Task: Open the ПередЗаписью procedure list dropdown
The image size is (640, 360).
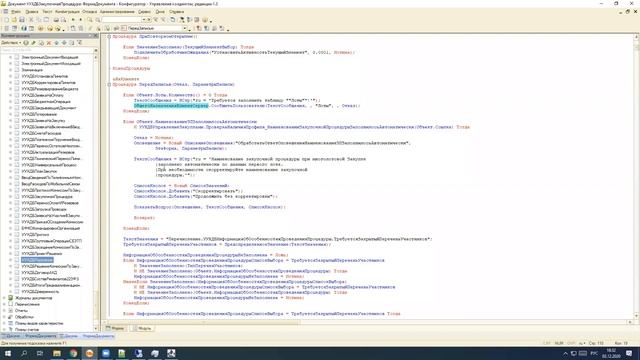Action: click(185, 29)
